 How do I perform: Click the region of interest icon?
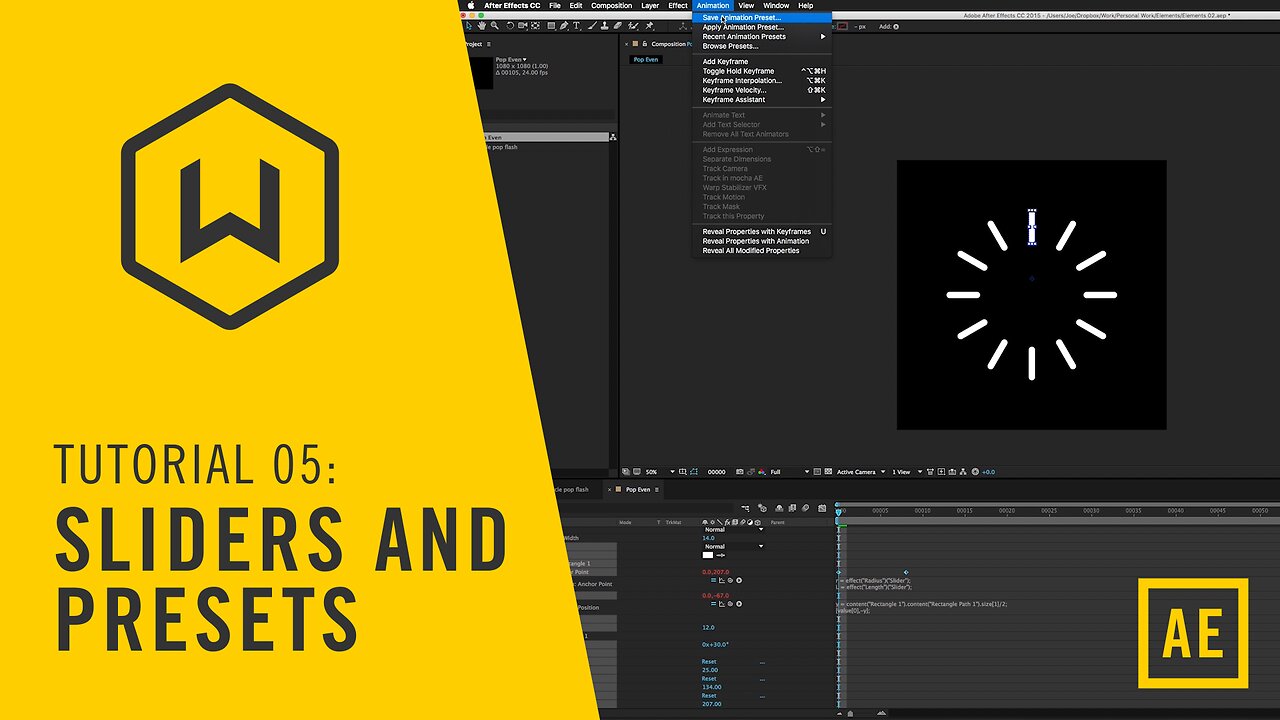pyautogui.click(x=816, y=472)
